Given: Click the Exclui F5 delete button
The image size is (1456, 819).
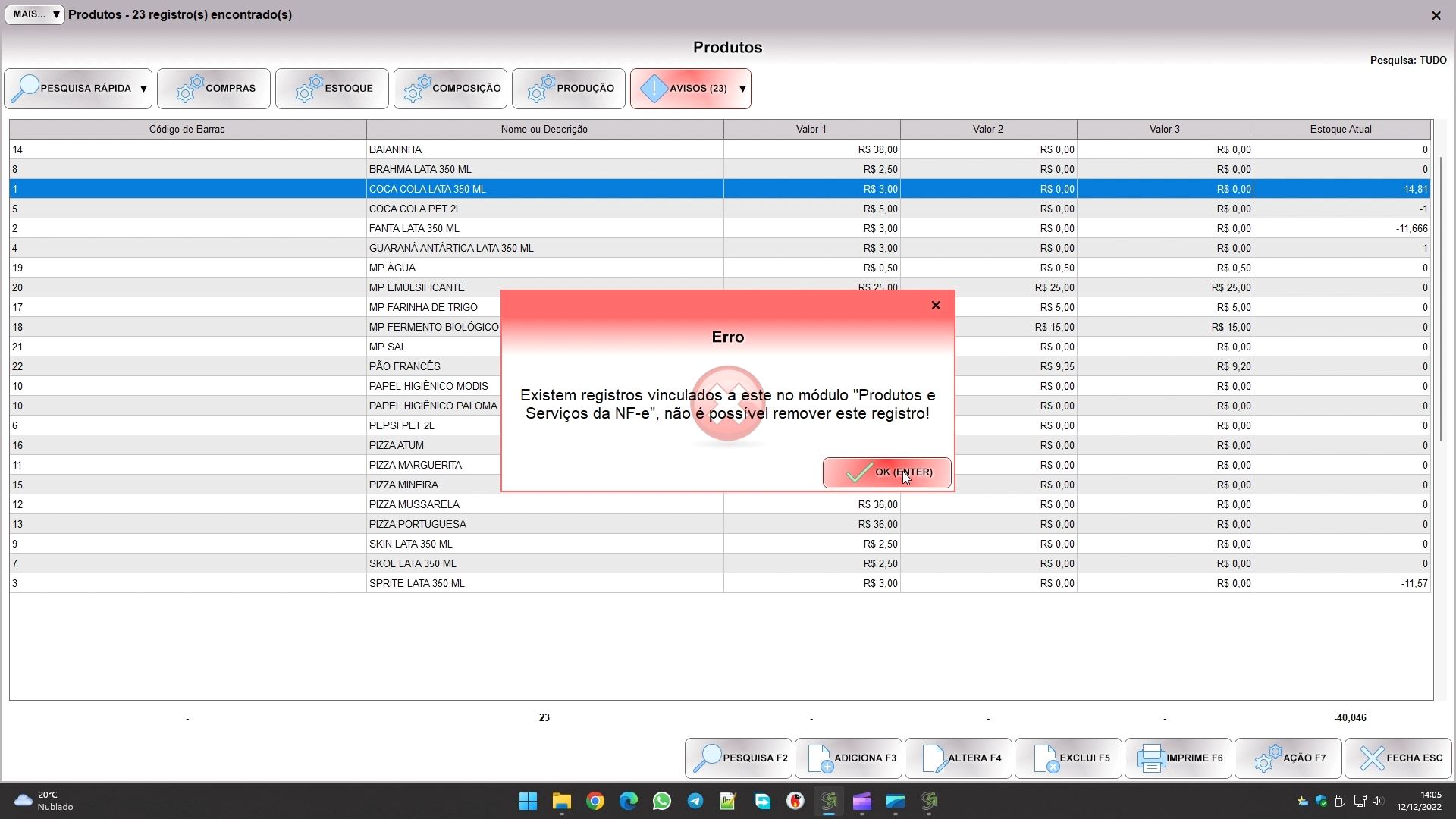Looking at the screenshot, I should point(1068,758).
